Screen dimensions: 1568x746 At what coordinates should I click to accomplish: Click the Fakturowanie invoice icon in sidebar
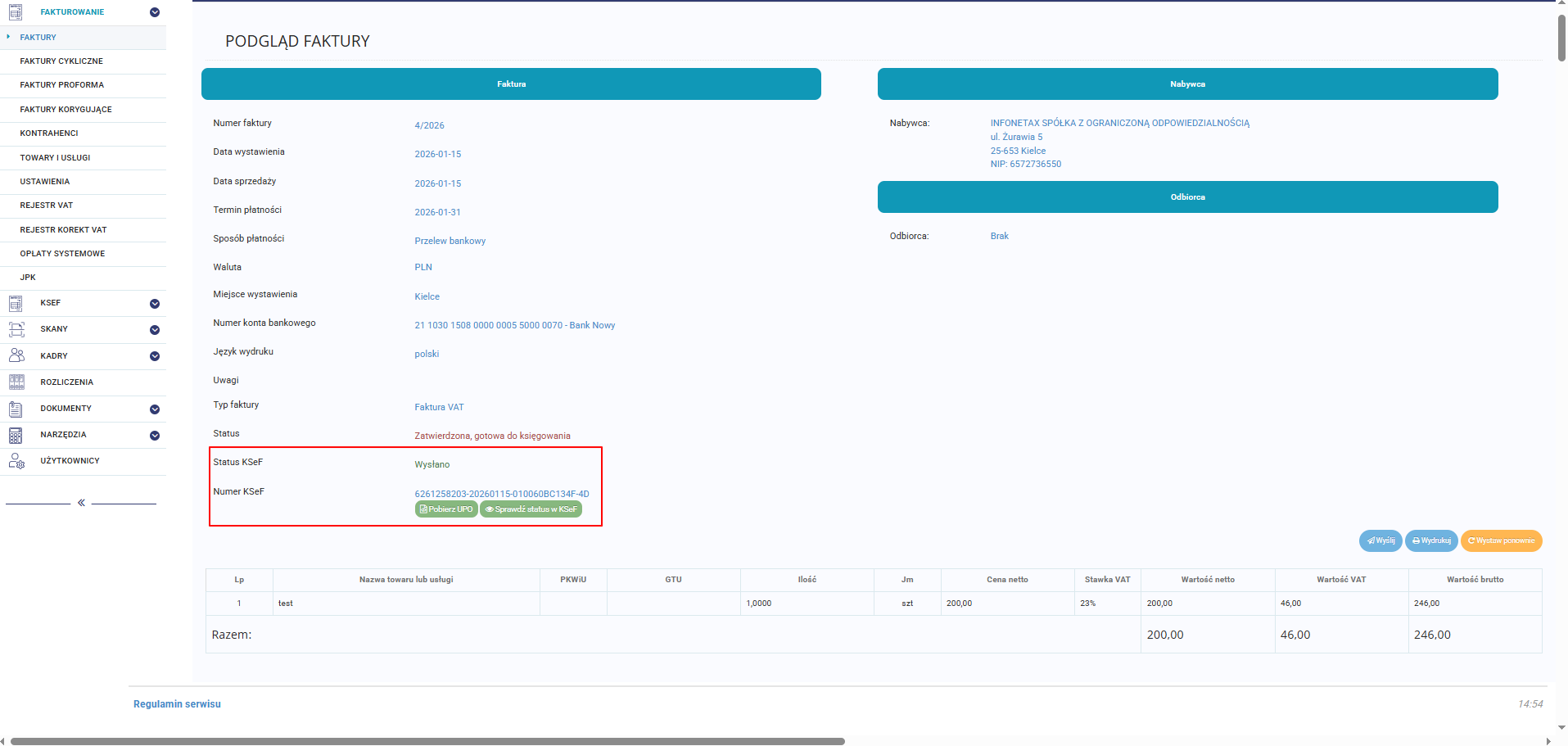[x=16, y=12]
